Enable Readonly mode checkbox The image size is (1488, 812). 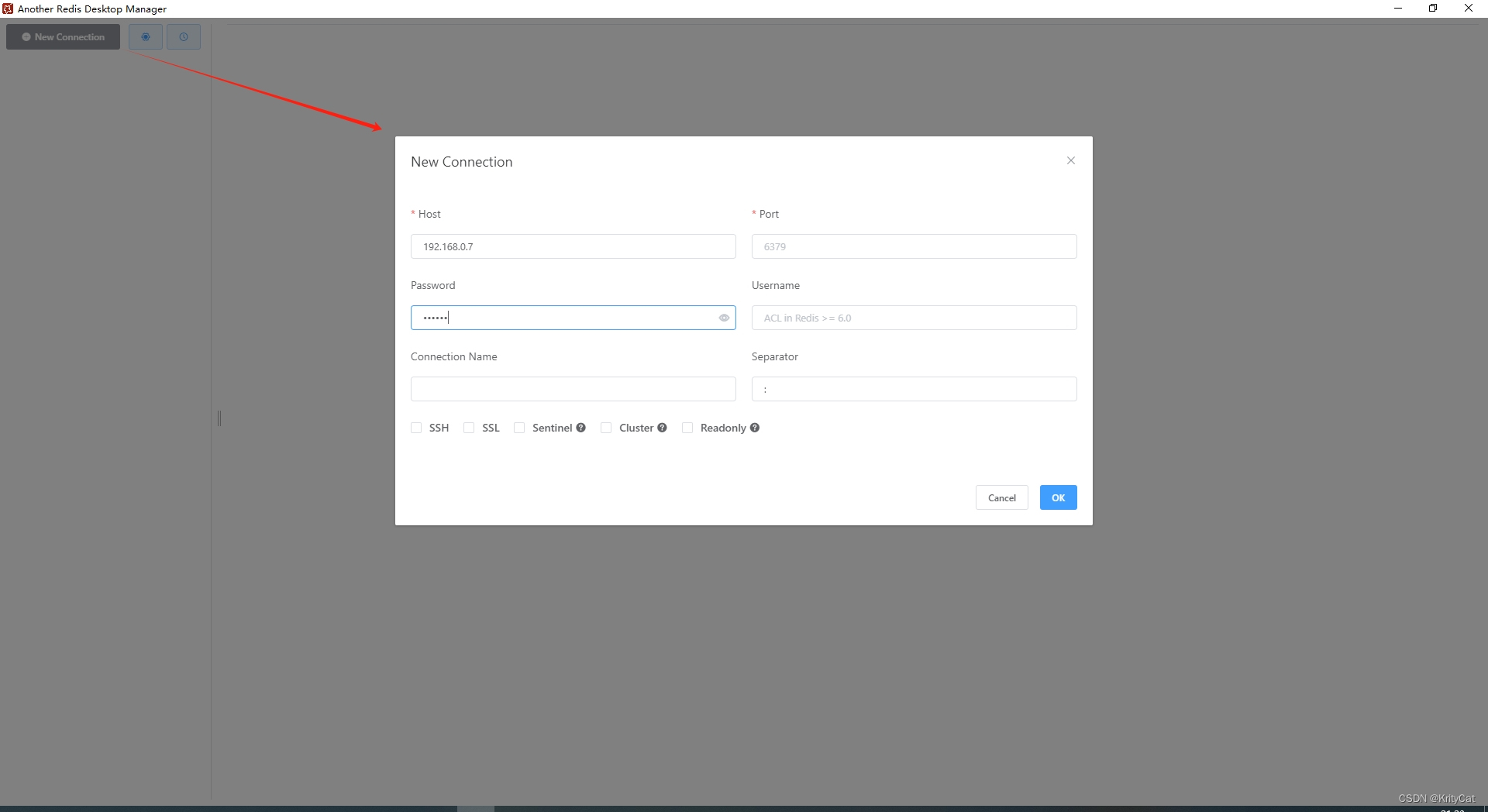click(687, 428)
